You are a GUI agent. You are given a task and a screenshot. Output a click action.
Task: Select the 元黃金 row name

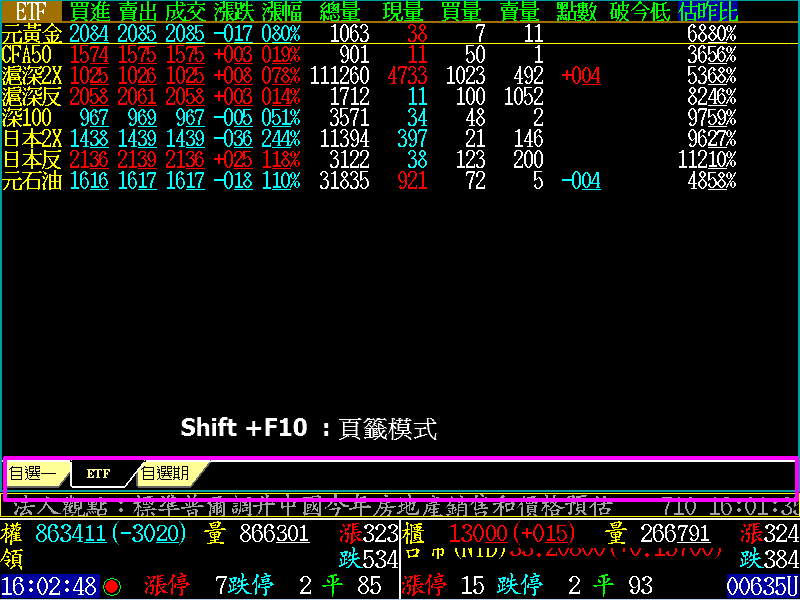[31, 33]
